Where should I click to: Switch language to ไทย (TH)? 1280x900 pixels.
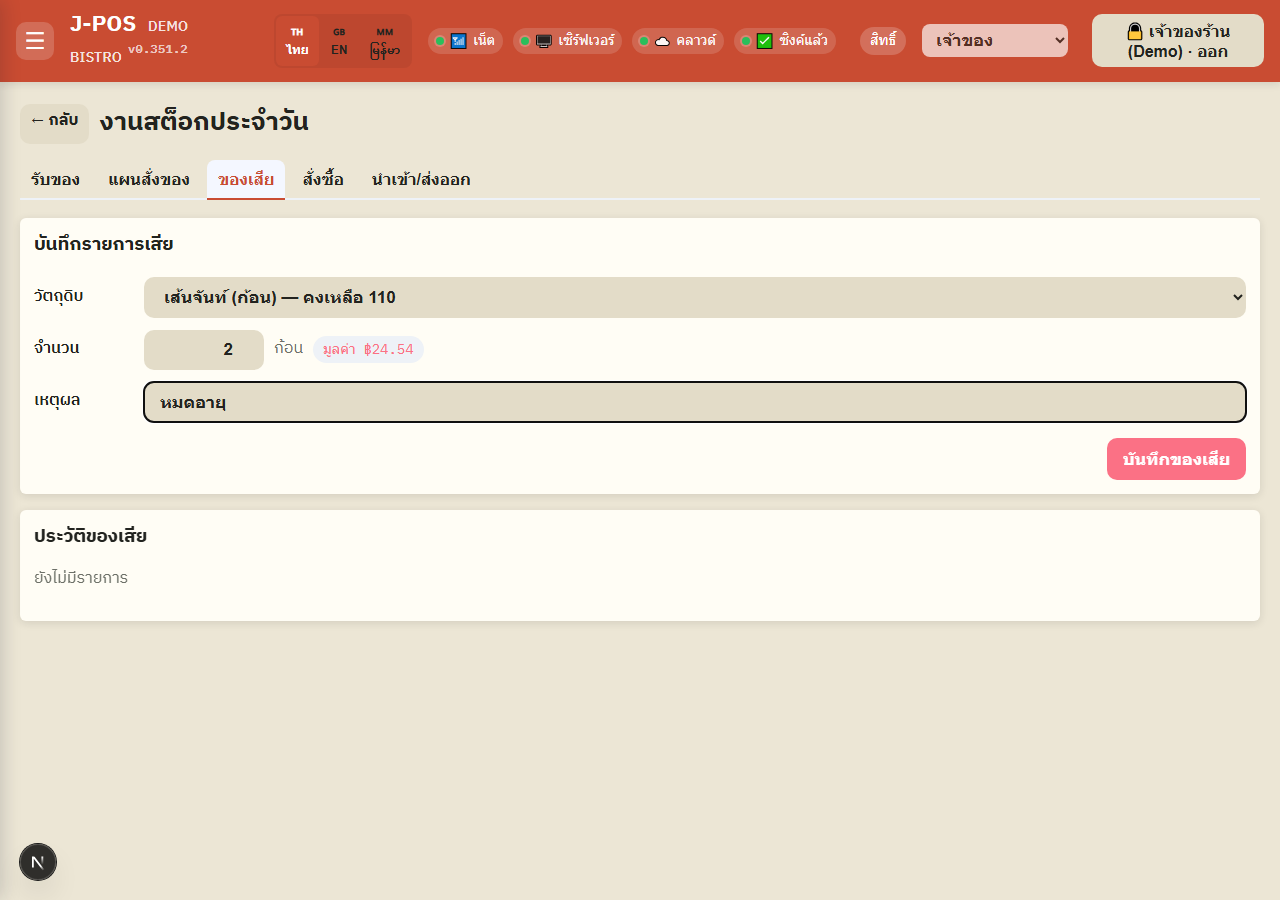[297, 41]
